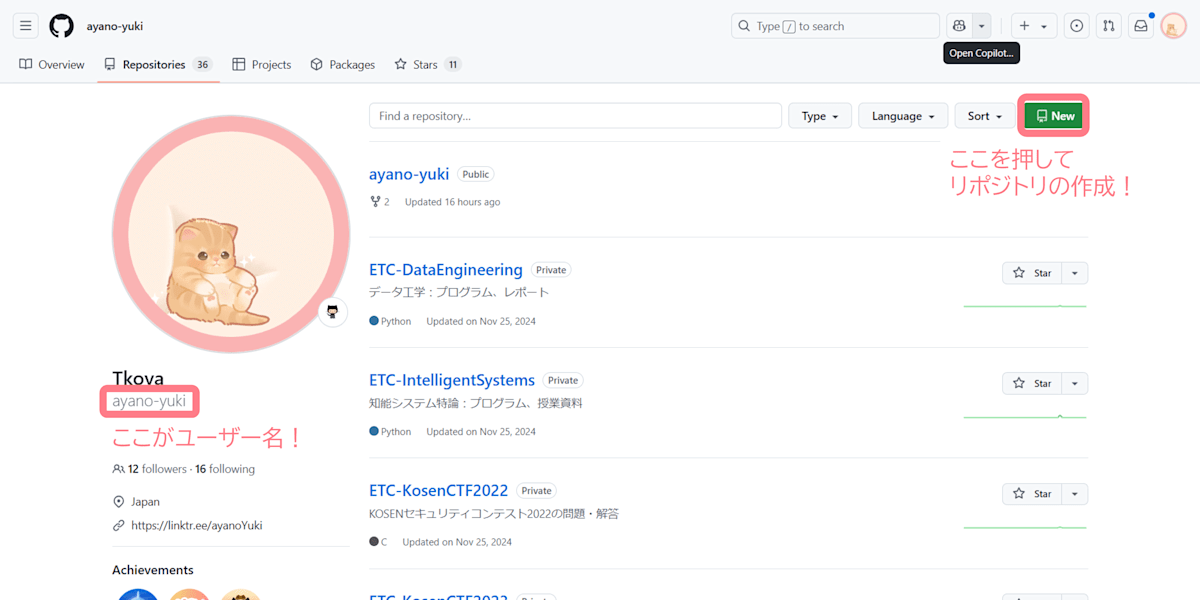Click the ayano-yuki name in the header
Screen dimensions: 1200x600
115,26
